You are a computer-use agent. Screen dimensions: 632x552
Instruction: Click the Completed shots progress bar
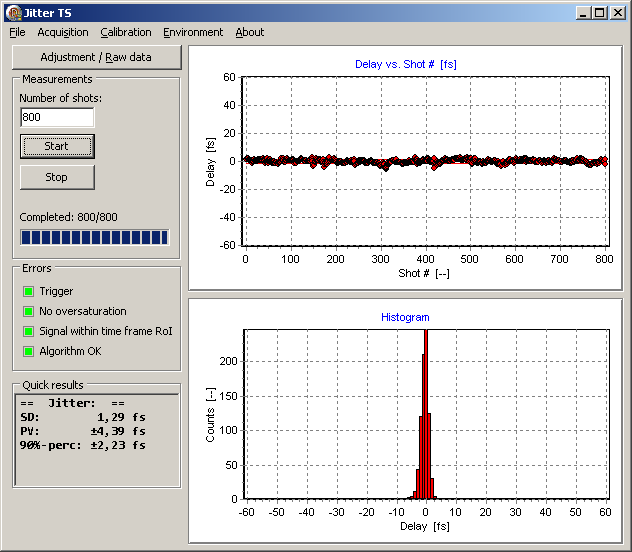tap(95, 238)
